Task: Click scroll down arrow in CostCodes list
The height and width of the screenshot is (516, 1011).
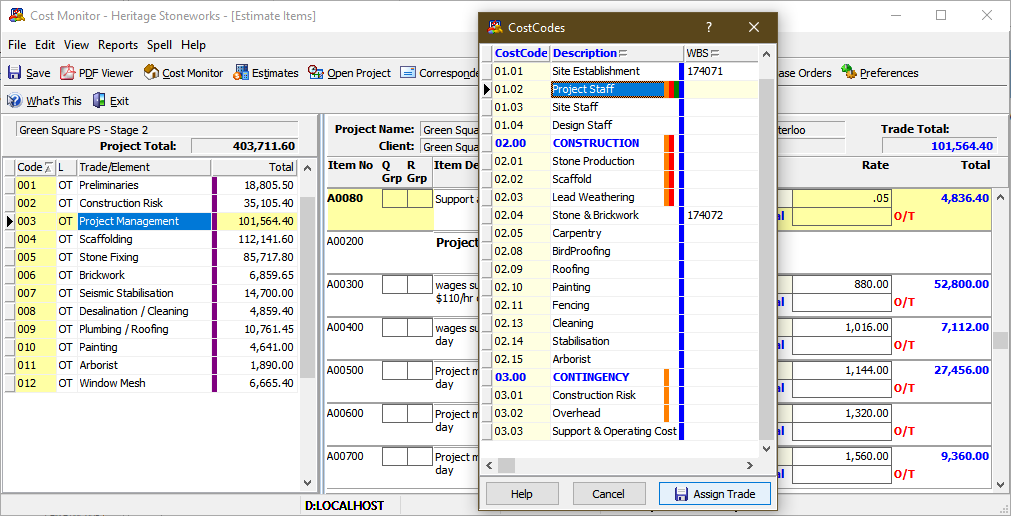Action: point(766,448)
